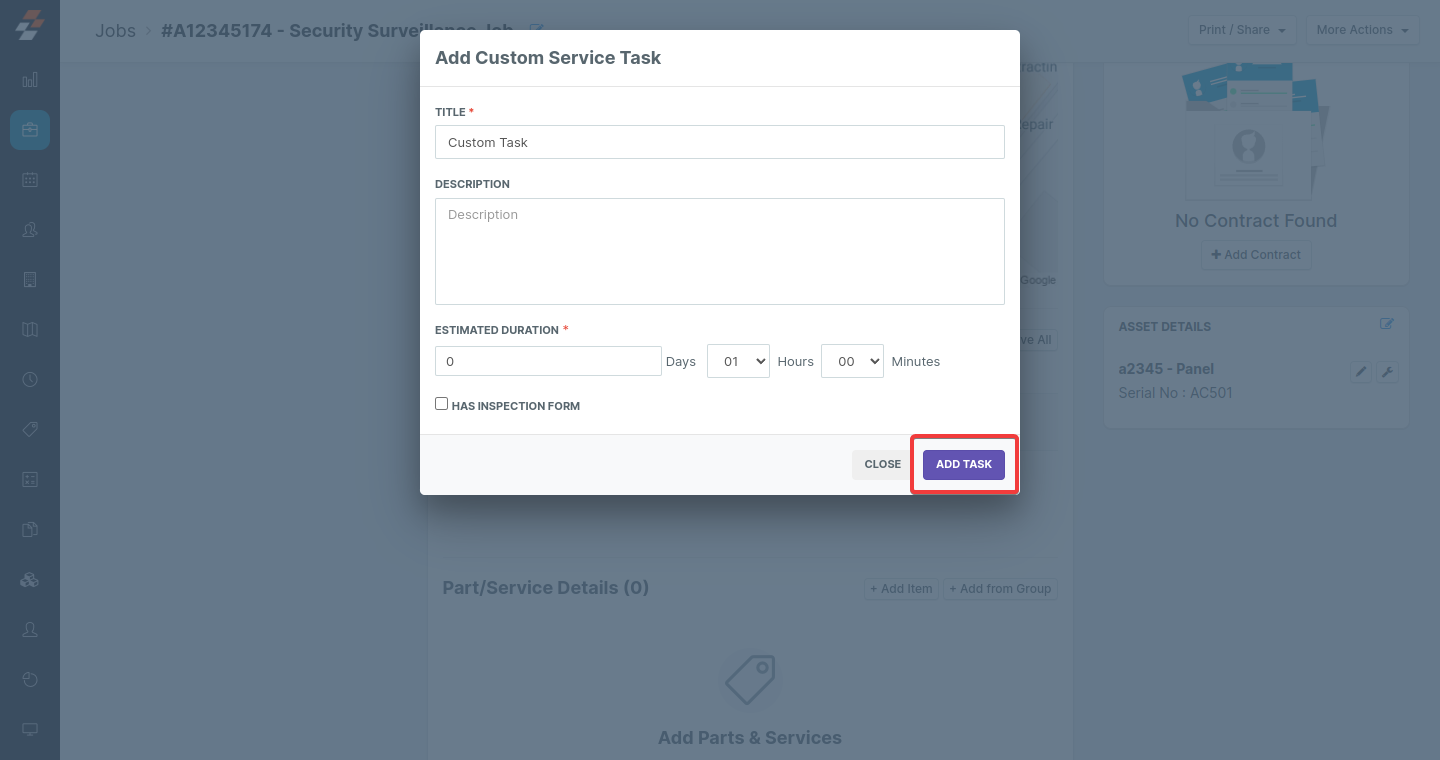Click the pencil icon beside a2345 - Panel
The width and height of the screenshot is (1440, 760).
pyautogui.click(x=1360, y=372)
